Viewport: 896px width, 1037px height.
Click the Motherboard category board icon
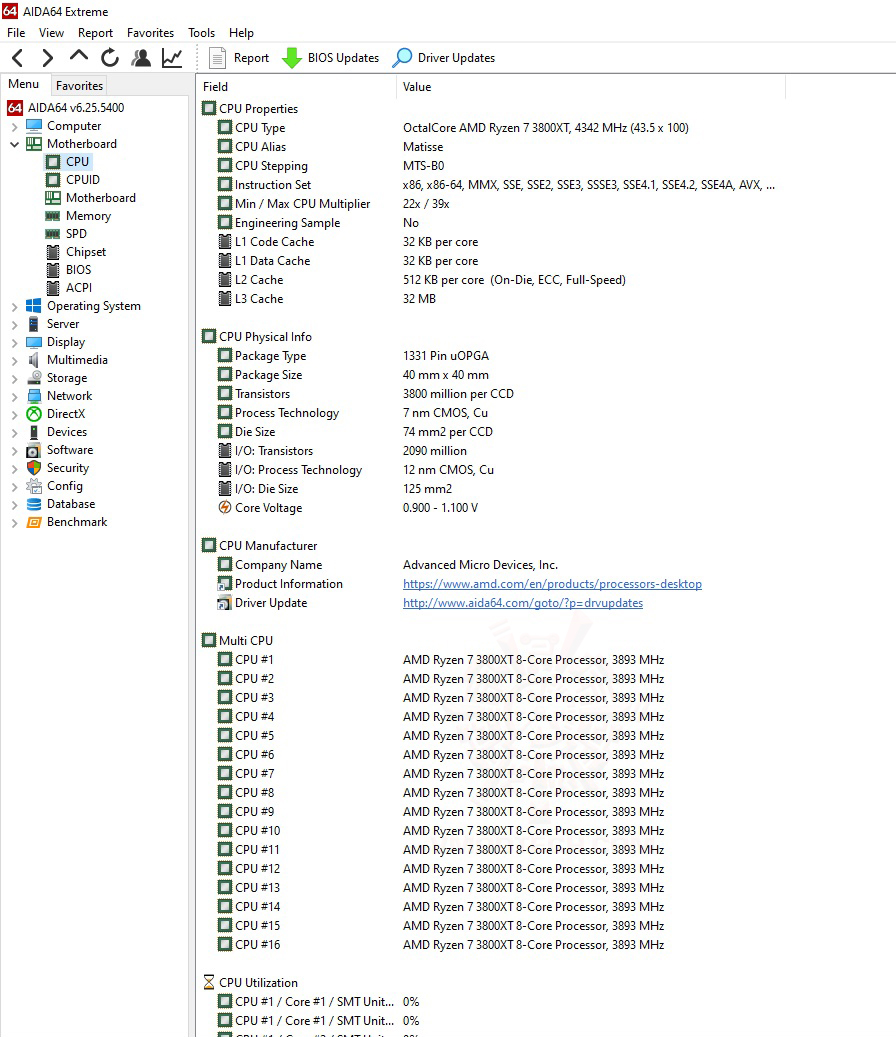click(34, 144)
